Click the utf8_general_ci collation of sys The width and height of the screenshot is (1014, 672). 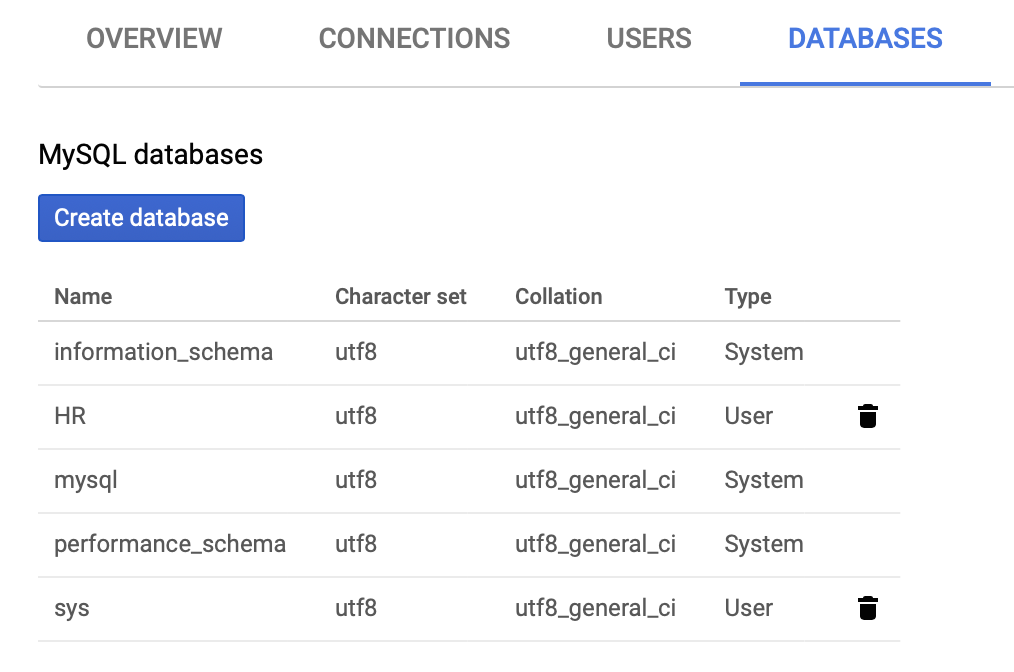[x=596, y=608]
